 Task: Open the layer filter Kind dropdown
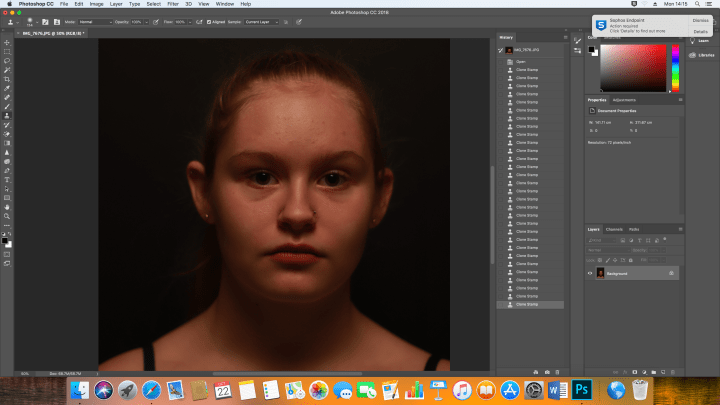point(602,240)
